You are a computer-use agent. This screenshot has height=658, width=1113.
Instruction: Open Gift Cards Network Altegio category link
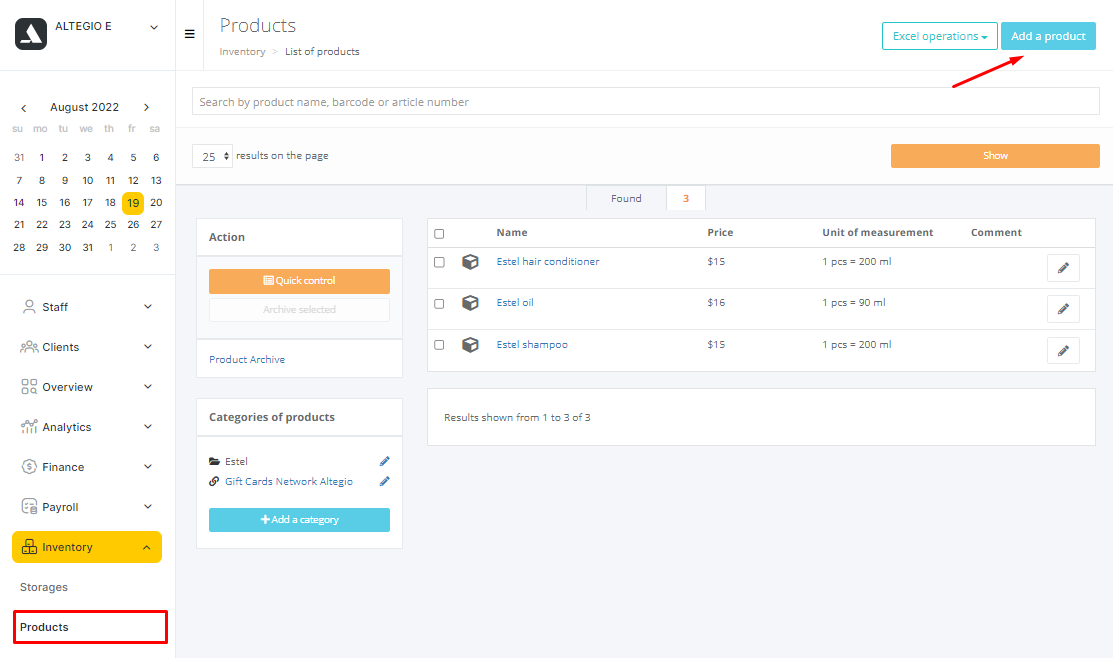(289, 481)
